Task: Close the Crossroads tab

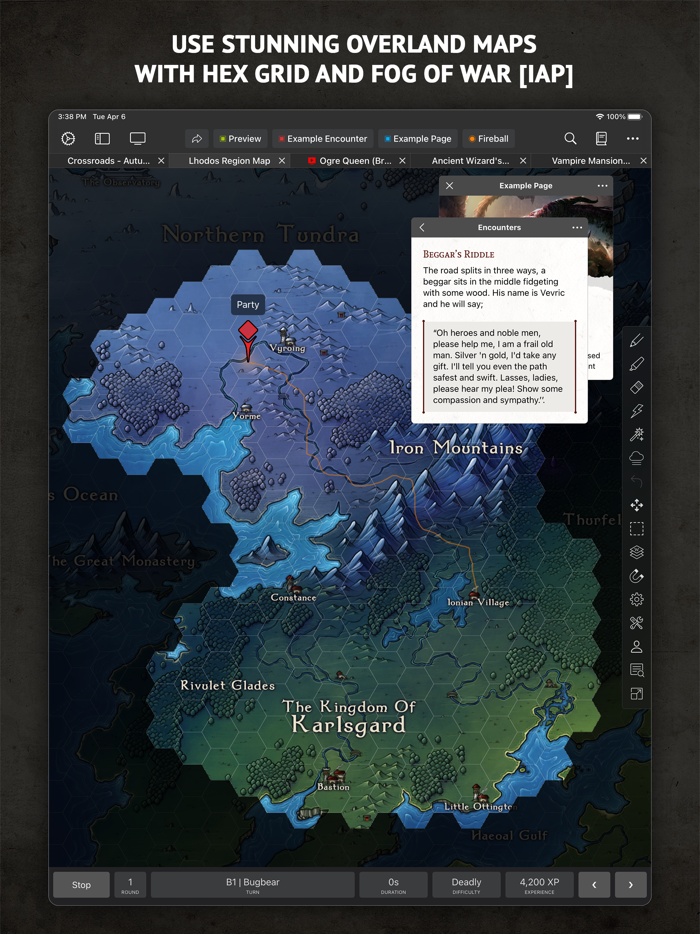Action: [x=161, y=161]
